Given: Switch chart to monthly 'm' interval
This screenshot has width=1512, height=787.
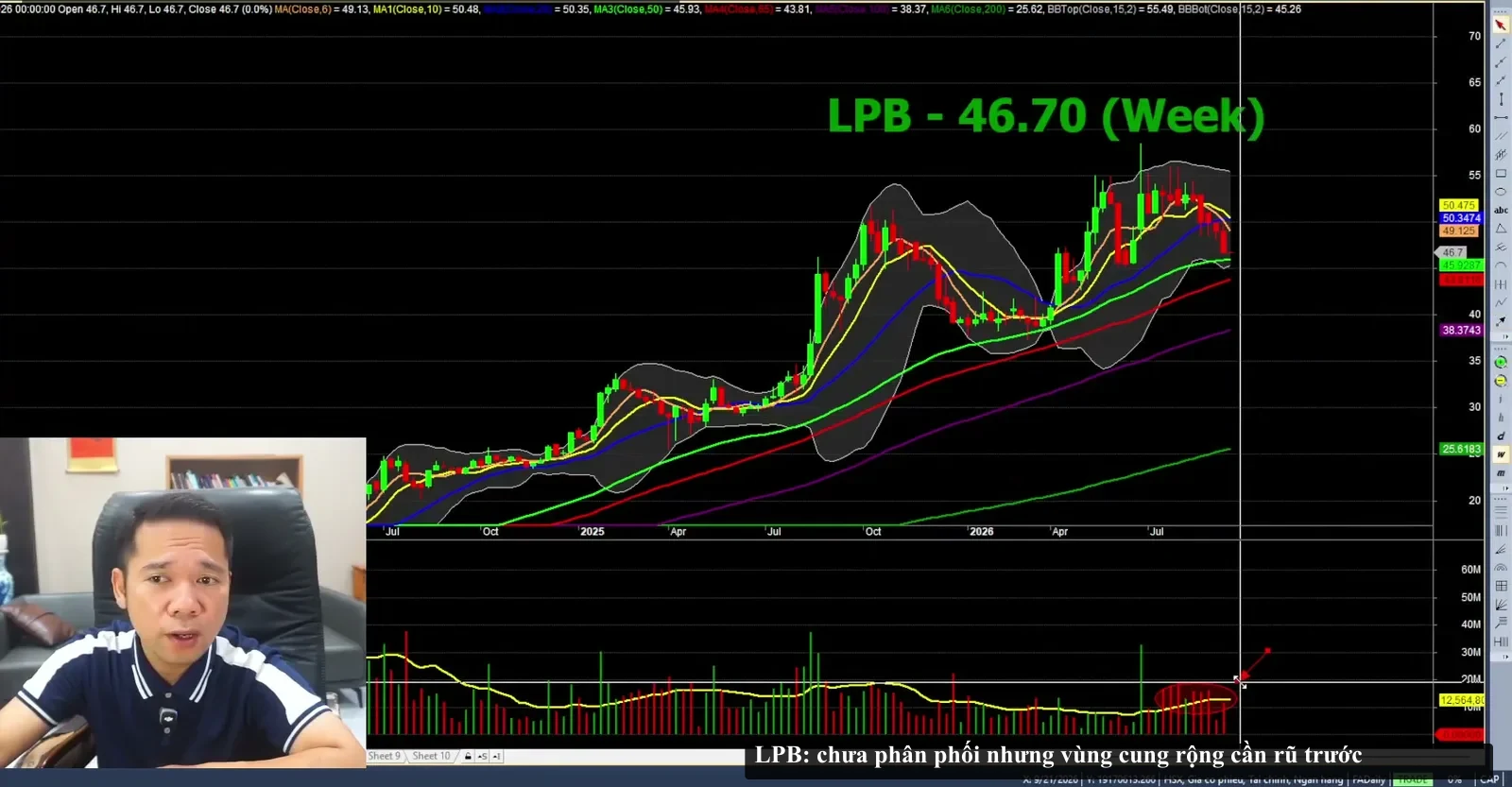Looking at the screenshot, I should click(1501, 473).
